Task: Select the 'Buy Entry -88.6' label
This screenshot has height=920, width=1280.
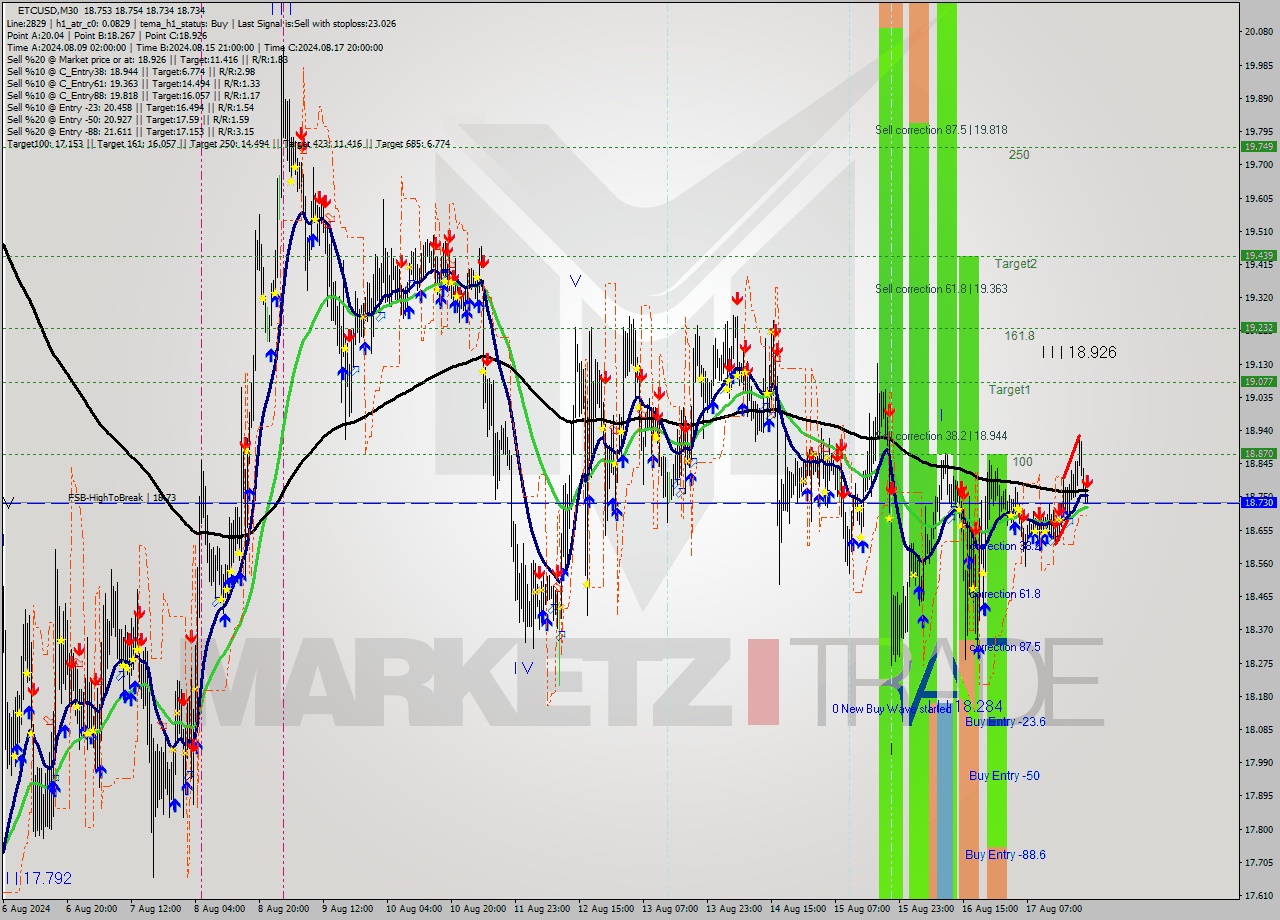Action: 1005,855
